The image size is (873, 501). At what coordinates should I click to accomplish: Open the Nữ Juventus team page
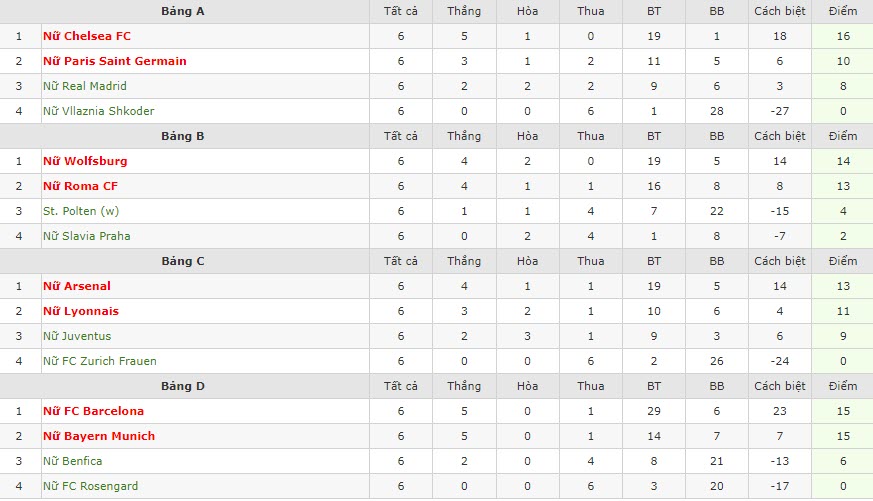[x=77, y=336]
